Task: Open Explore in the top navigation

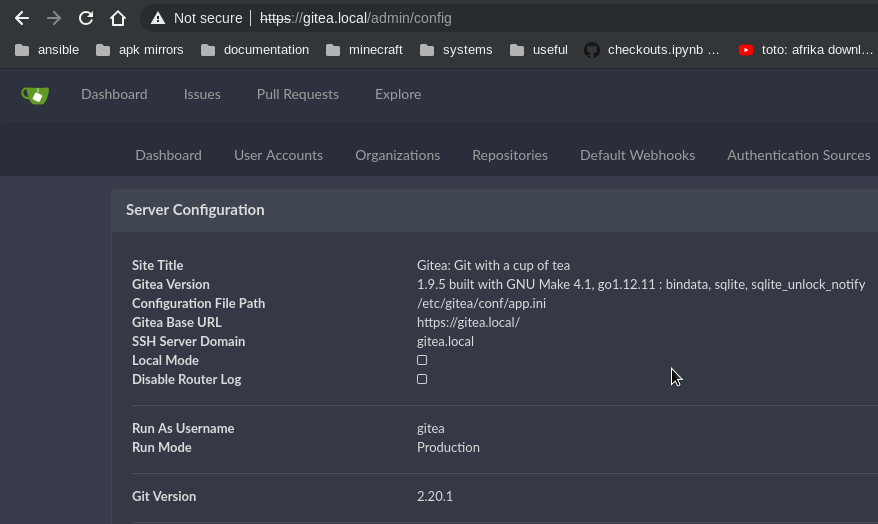Action: 398,94
